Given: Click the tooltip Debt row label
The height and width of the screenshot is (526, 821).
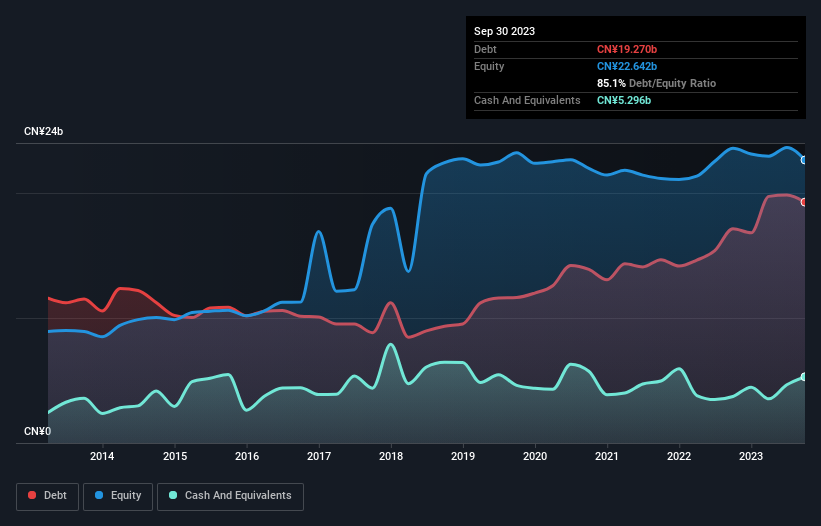Looking at the screenshot, I should point(485,49).
